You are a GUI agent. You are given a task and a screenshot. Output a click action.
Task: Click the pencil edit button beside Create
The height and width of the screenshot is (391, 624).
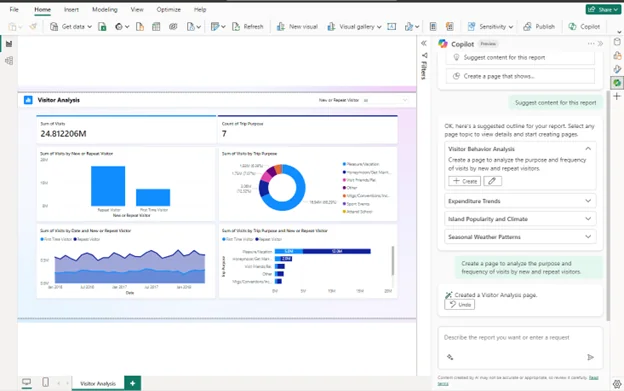coord(492,181)
